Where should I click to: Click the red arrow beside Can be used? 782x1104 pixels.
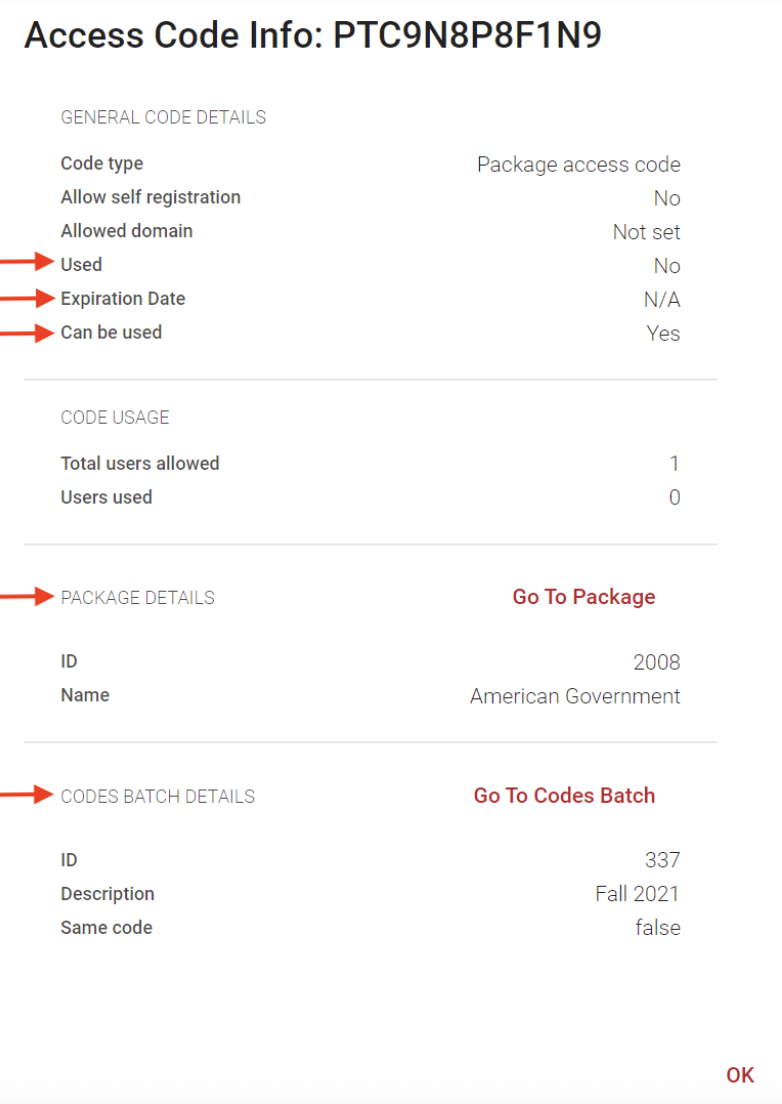pyautogui.click(x=27, y=332)
